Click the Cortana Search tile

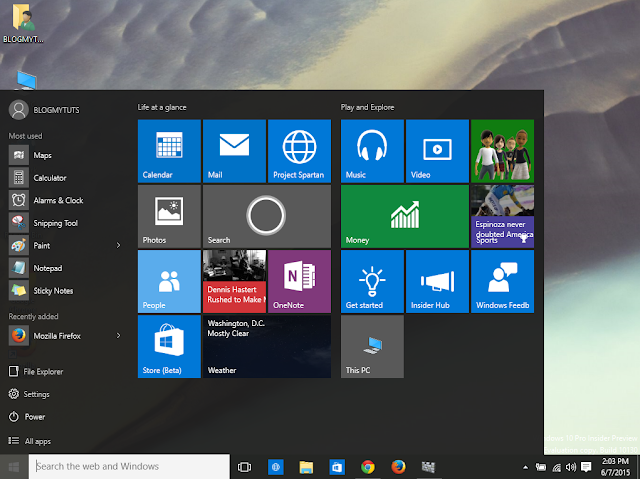click(267, 216)
